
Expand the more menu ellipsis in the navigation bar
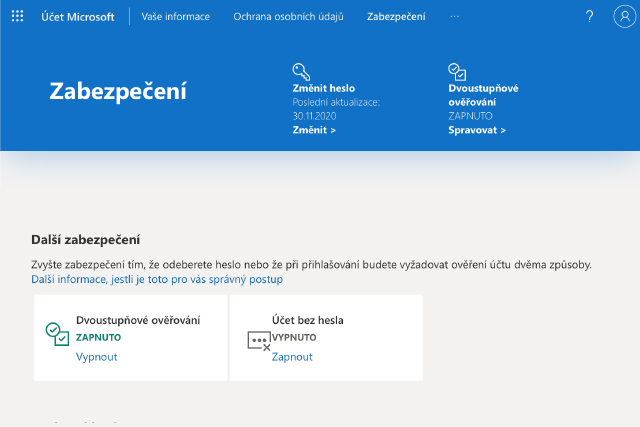454,17
